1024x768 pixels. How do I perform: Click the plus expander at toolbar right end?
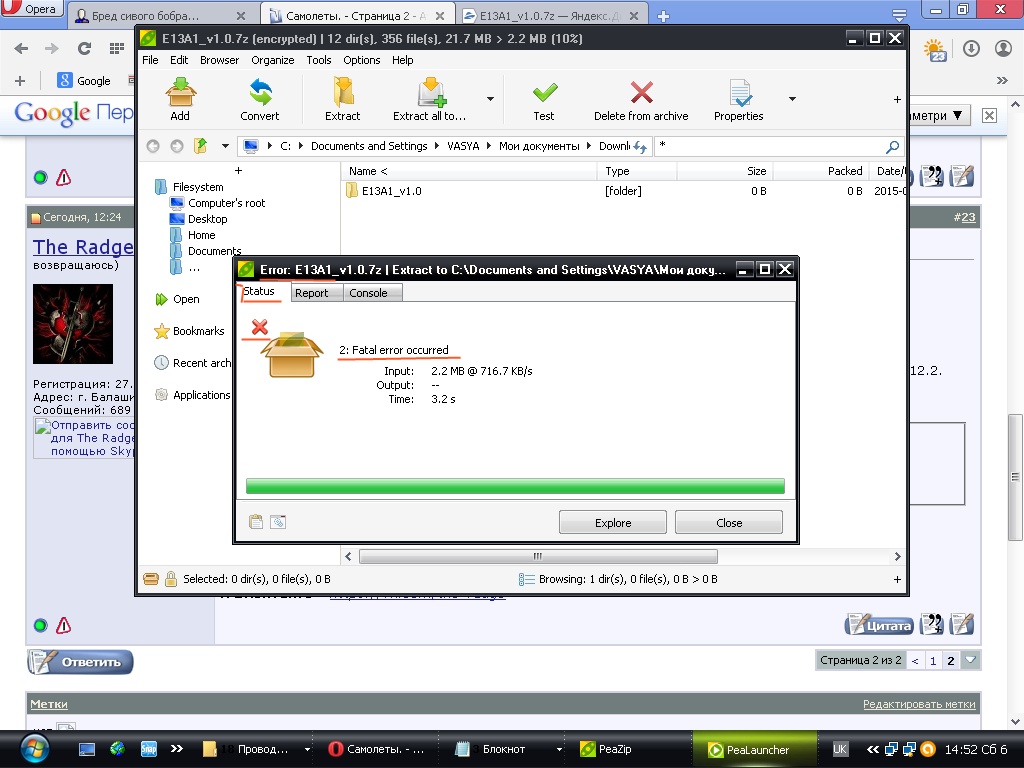pos(897,99)
